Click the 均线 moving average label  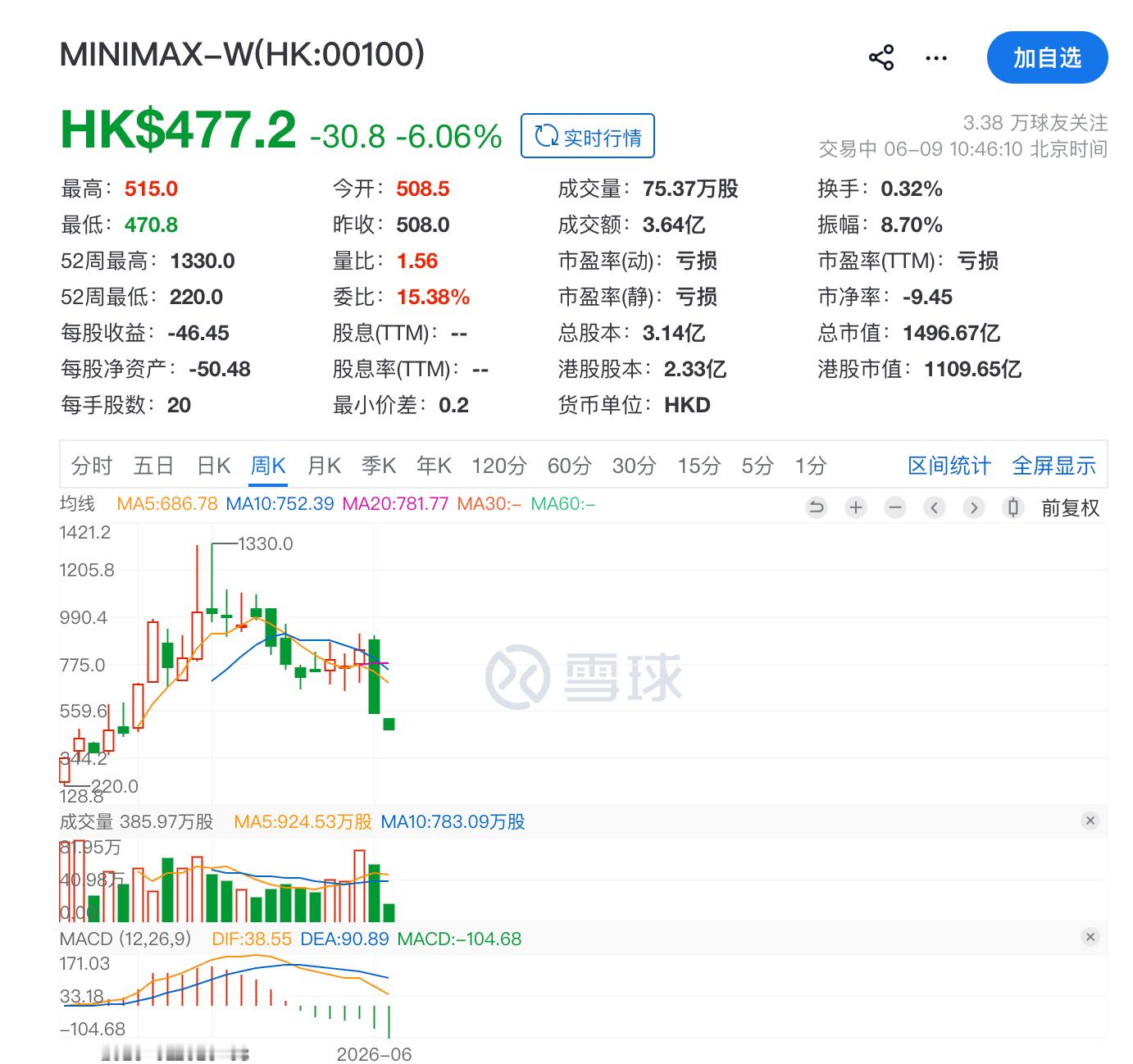tap(78, 503)
